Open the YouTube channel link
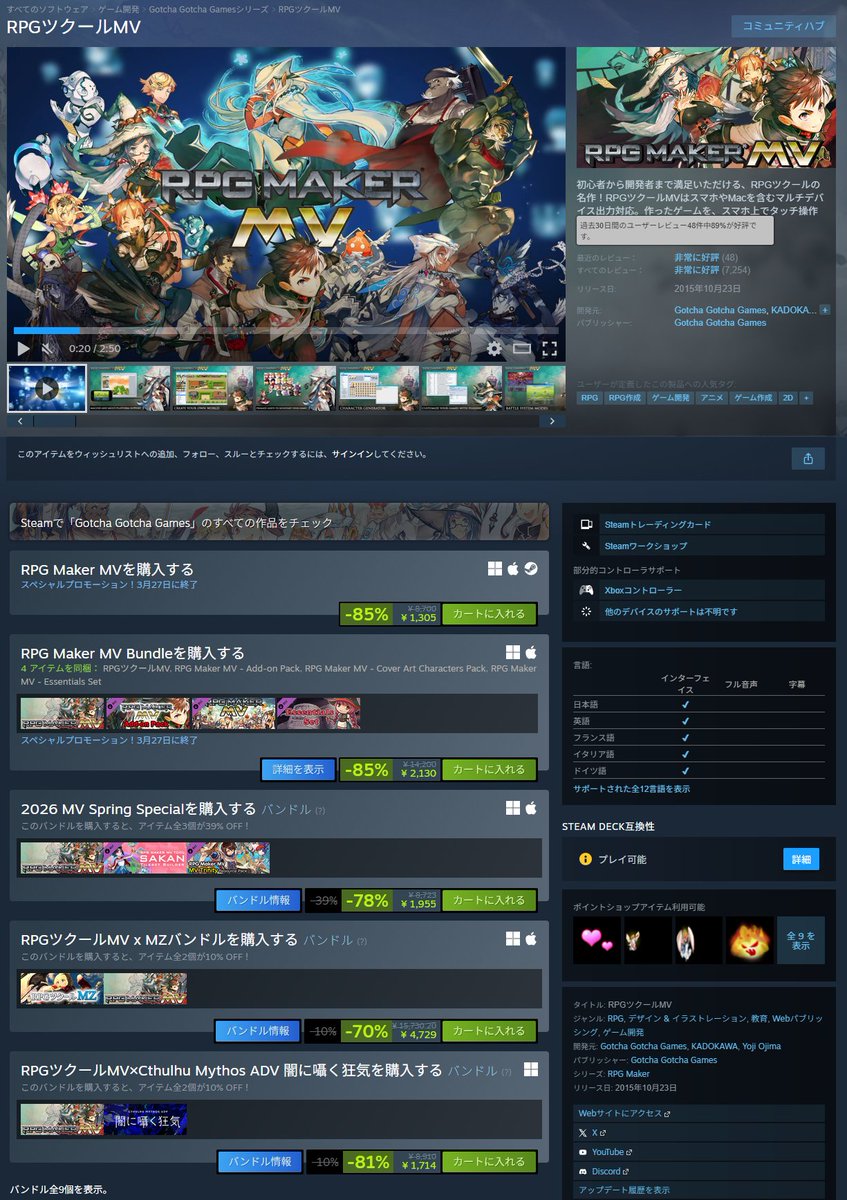 tap(700, 1151)
